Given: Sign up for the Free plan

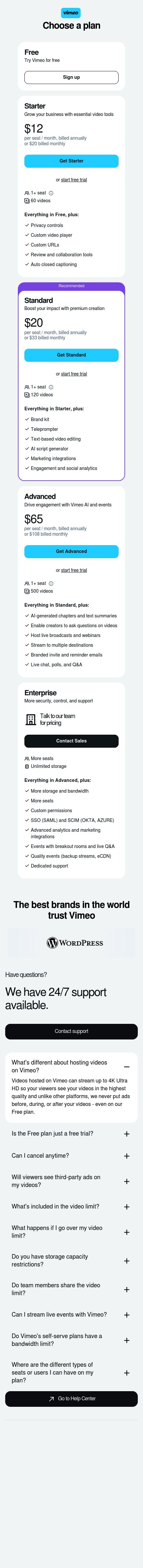Looking at the screenshot, I should [71, 77].
